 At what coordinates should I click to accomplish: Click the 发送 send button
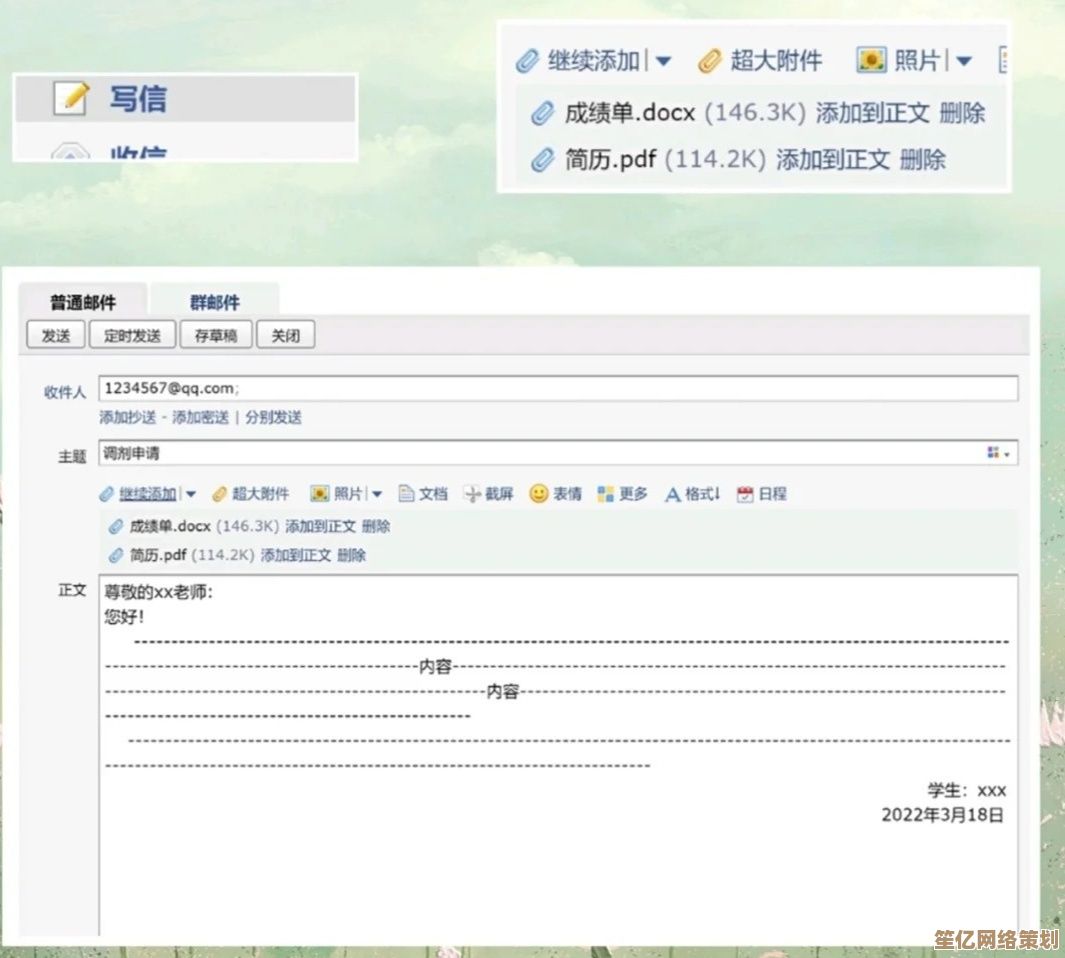[x=56, y=335]
